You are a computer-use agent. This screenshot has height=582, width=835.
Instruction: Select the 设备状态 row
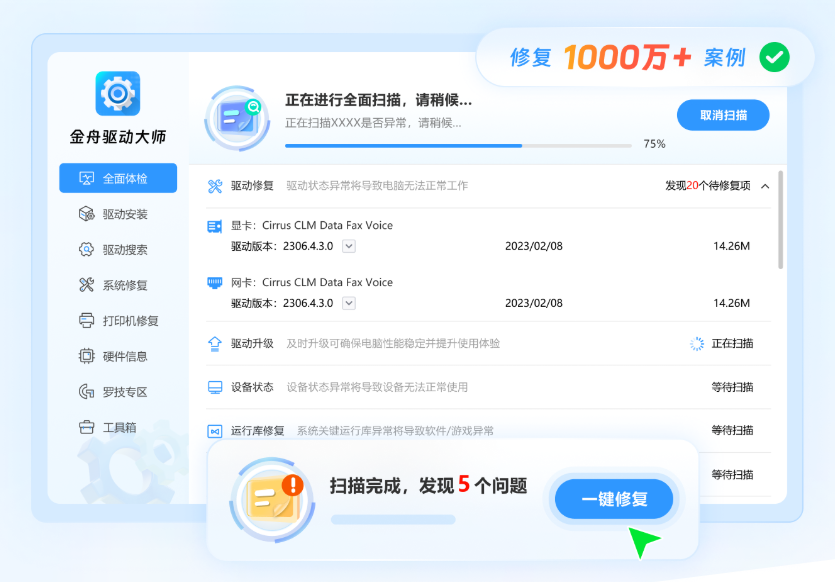(488, 387)
